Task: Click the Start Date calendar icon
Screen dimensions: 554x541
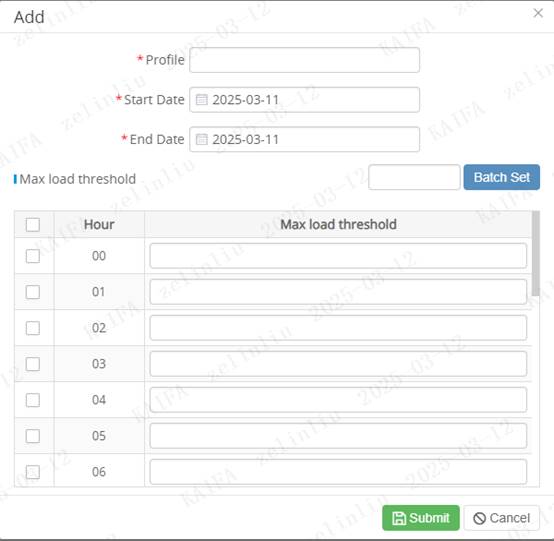Action: 201,100
